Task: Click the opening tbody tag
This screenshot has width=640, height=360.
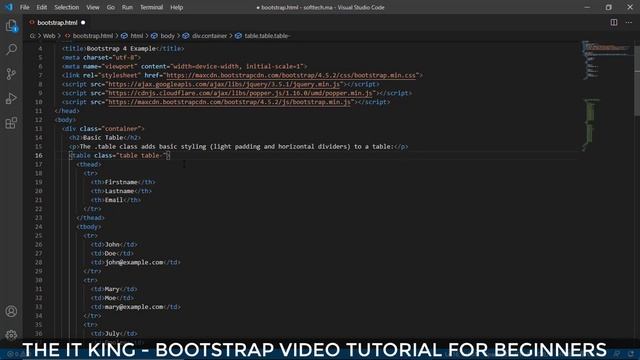Action: click(x=89, y=227)
